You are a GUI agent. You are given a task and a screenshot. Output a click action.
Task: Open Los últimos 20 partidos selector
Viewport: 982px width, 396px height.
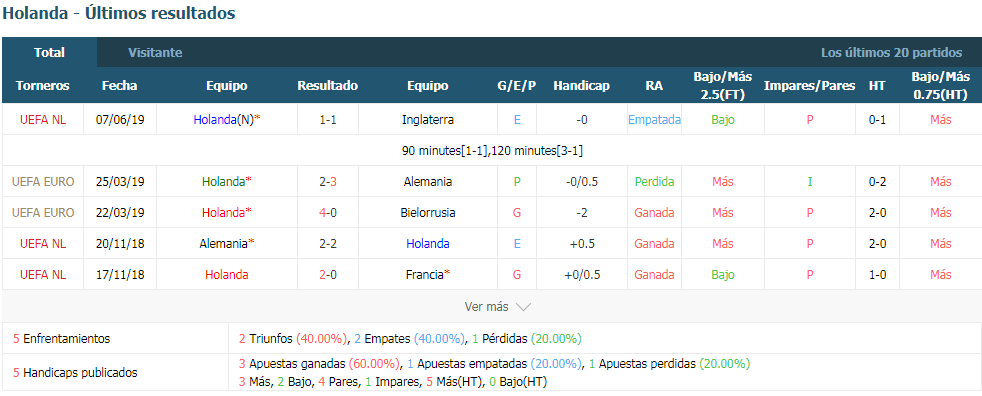tap(891, 53)
